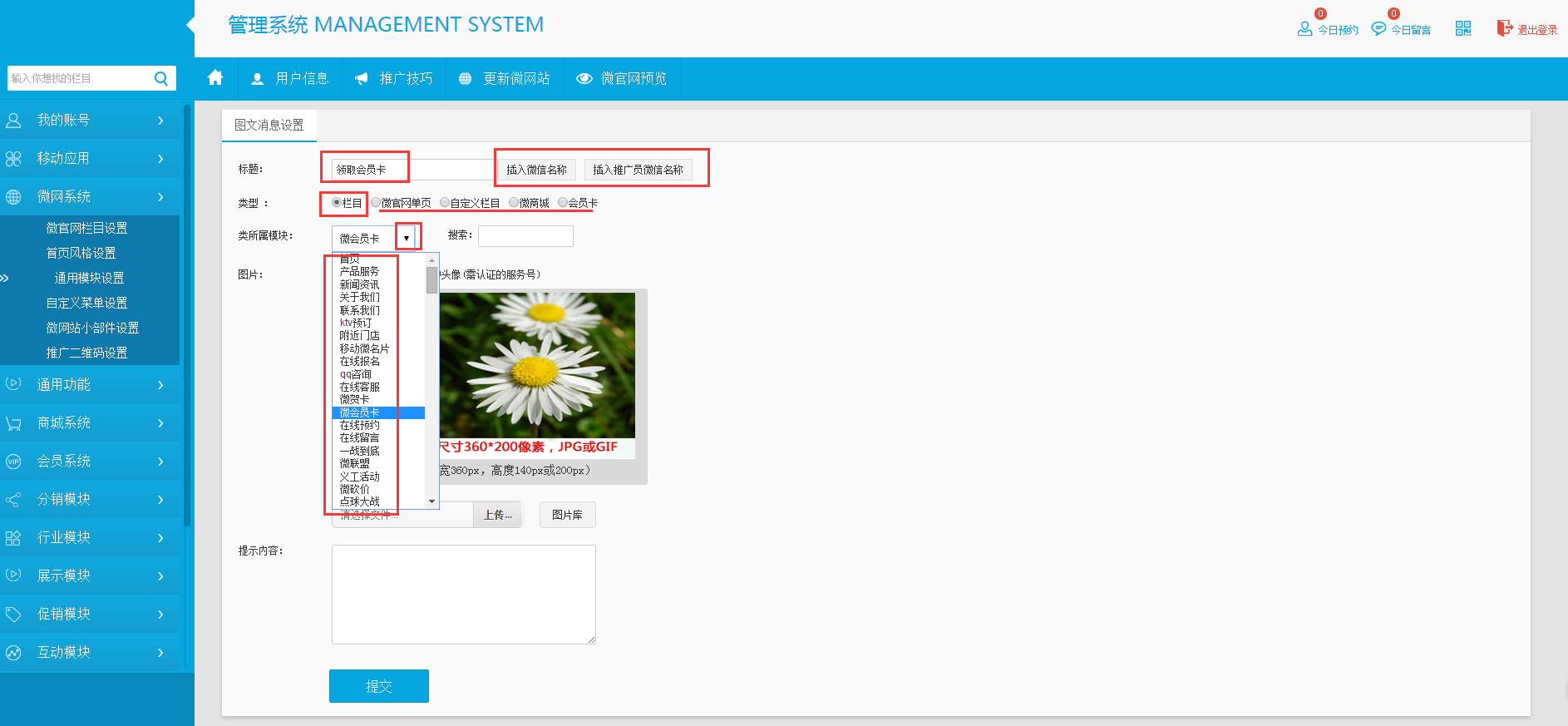Viewport: 1568px width, 726px height.
Task: Click the 提交 submit button
Action: [378, 686]
